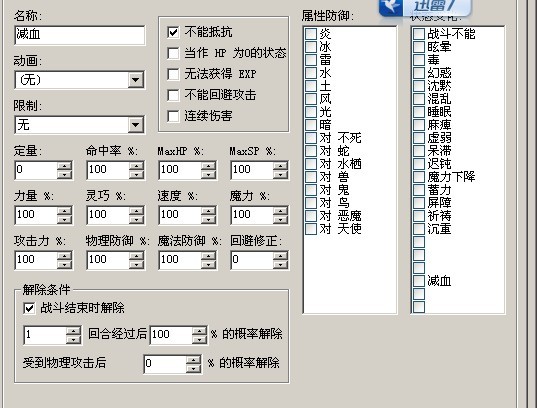Toggle 战斗结束时解除 checkbox

pyautogui.click(x=29, y=308)
